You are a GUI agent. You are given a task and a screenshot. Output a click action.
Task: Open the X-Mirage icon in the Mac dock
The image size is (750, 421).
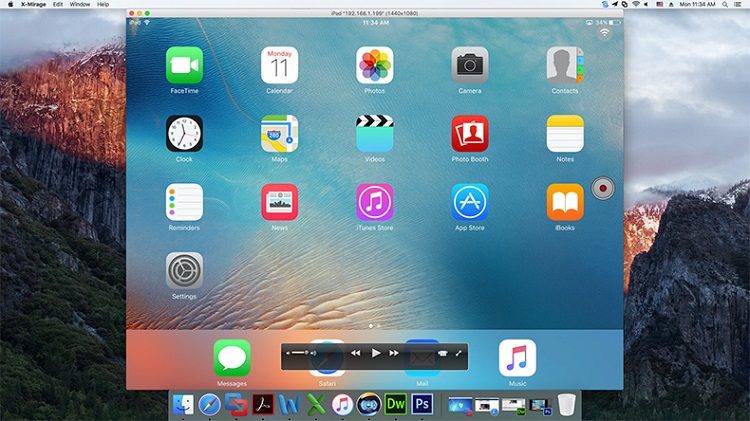tap(369, 405)
